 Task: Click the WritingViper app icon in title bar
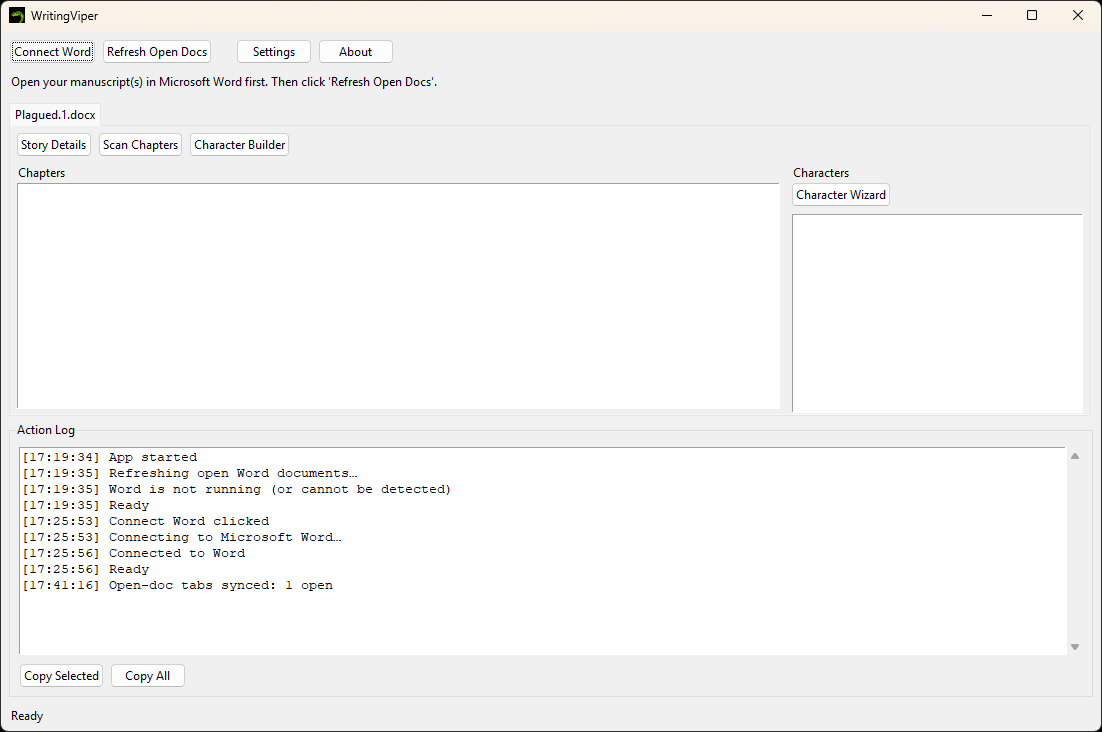(x=17, y=16)
